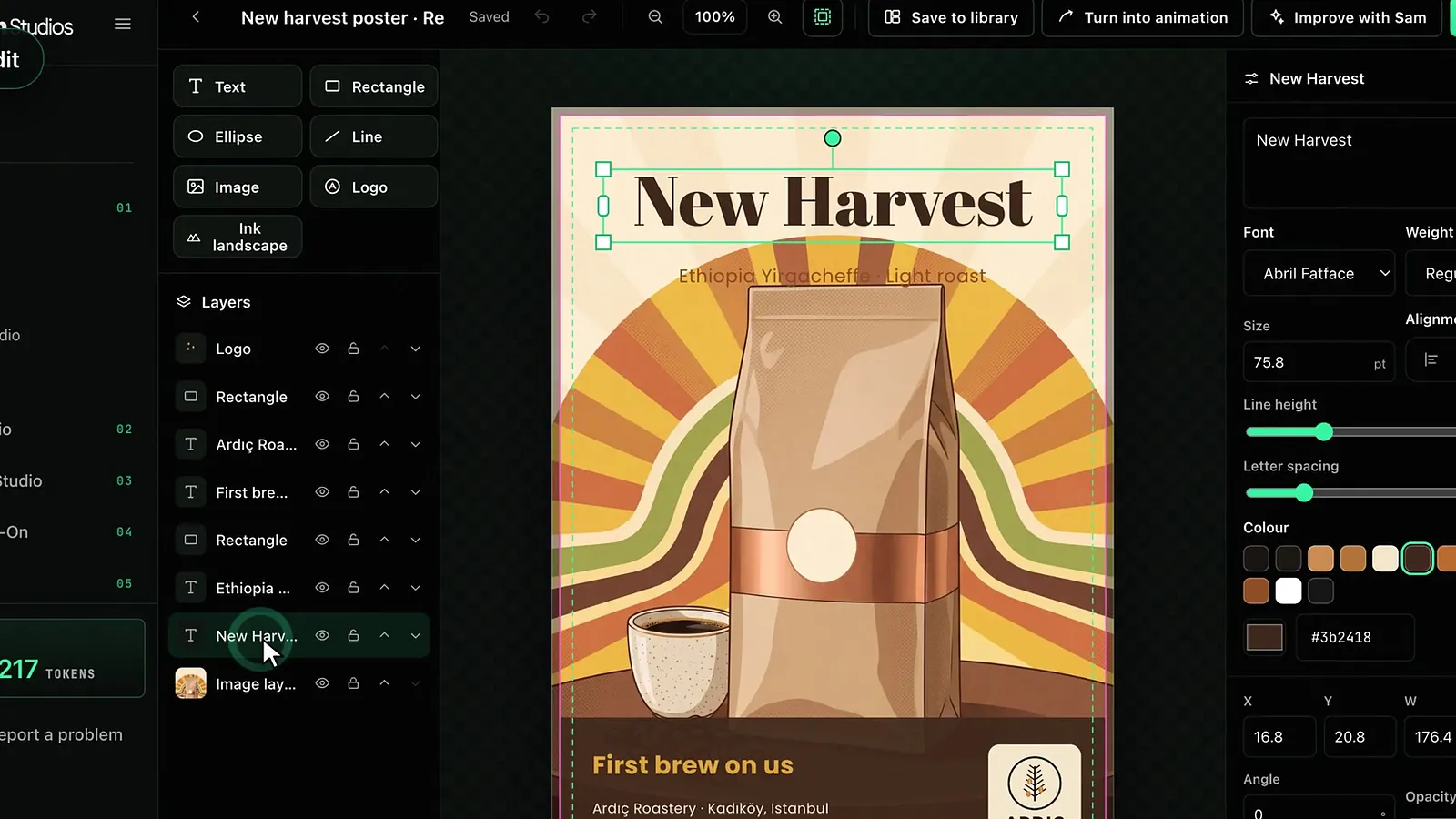Screen dimensions: 1456x819
Task: Click the redo arrow icon
Action: 590,17
